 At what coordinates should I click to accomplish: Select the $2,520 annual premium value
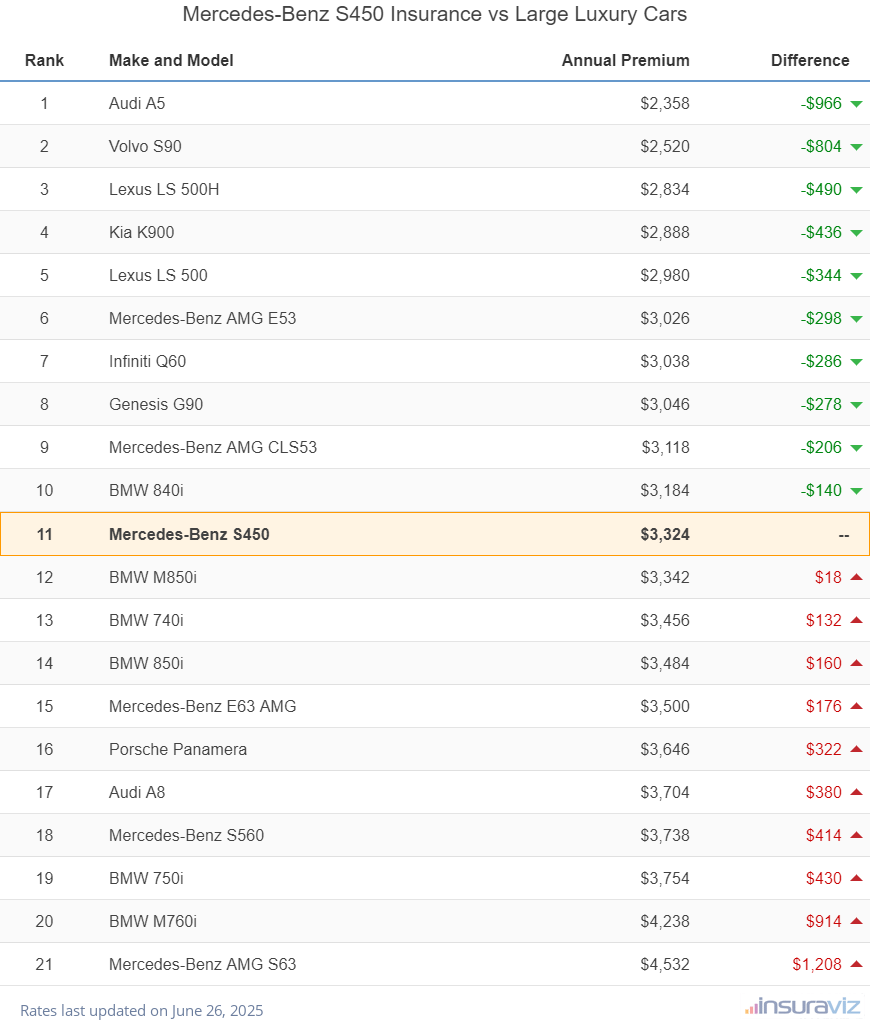pos(665,147)
